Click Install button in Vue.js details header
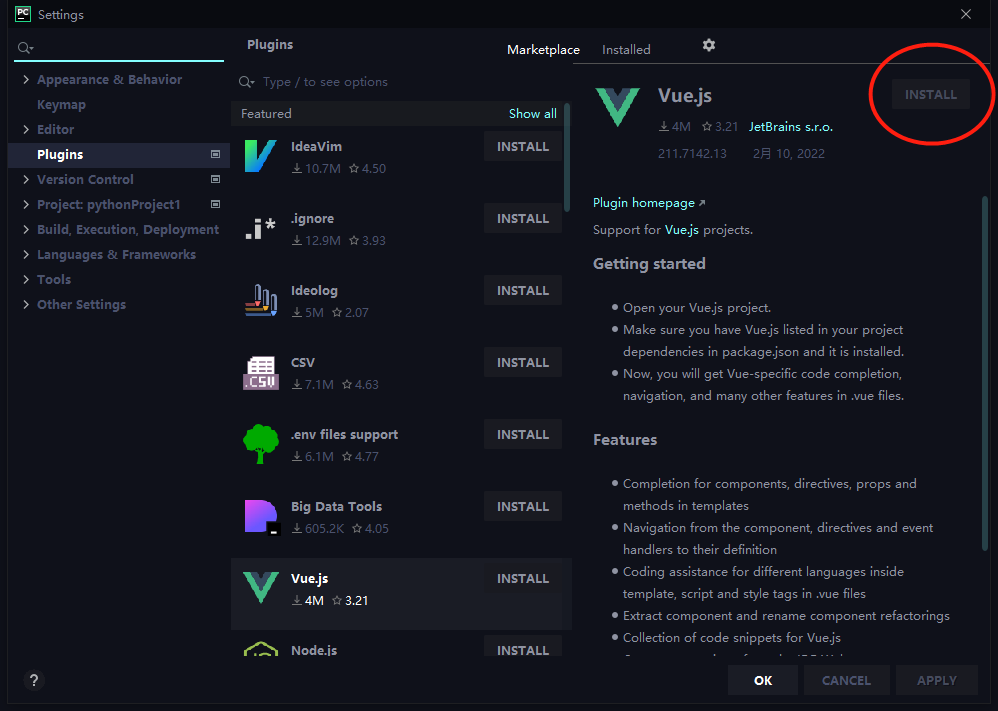The height and width of the screenshot is (711, 998). (931, 94)
